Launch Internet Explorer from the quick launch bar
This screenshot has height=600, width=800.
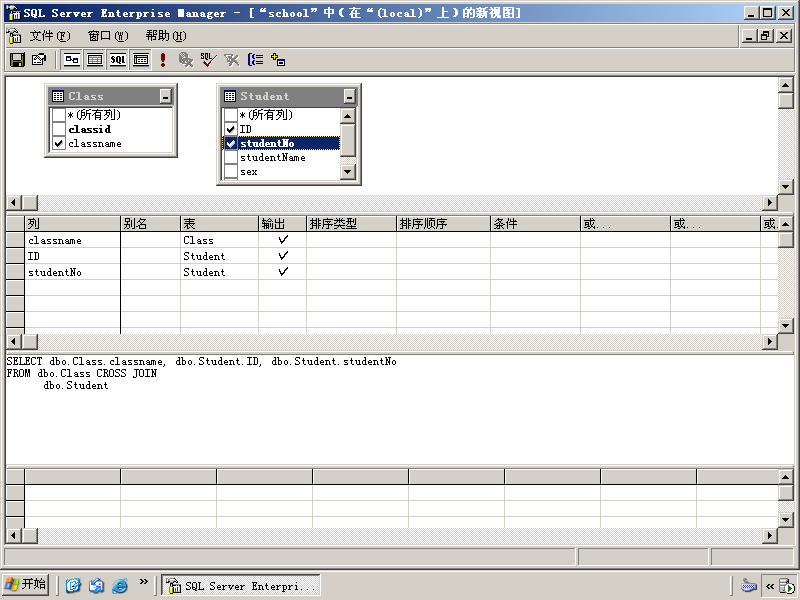tap(120, 585)
